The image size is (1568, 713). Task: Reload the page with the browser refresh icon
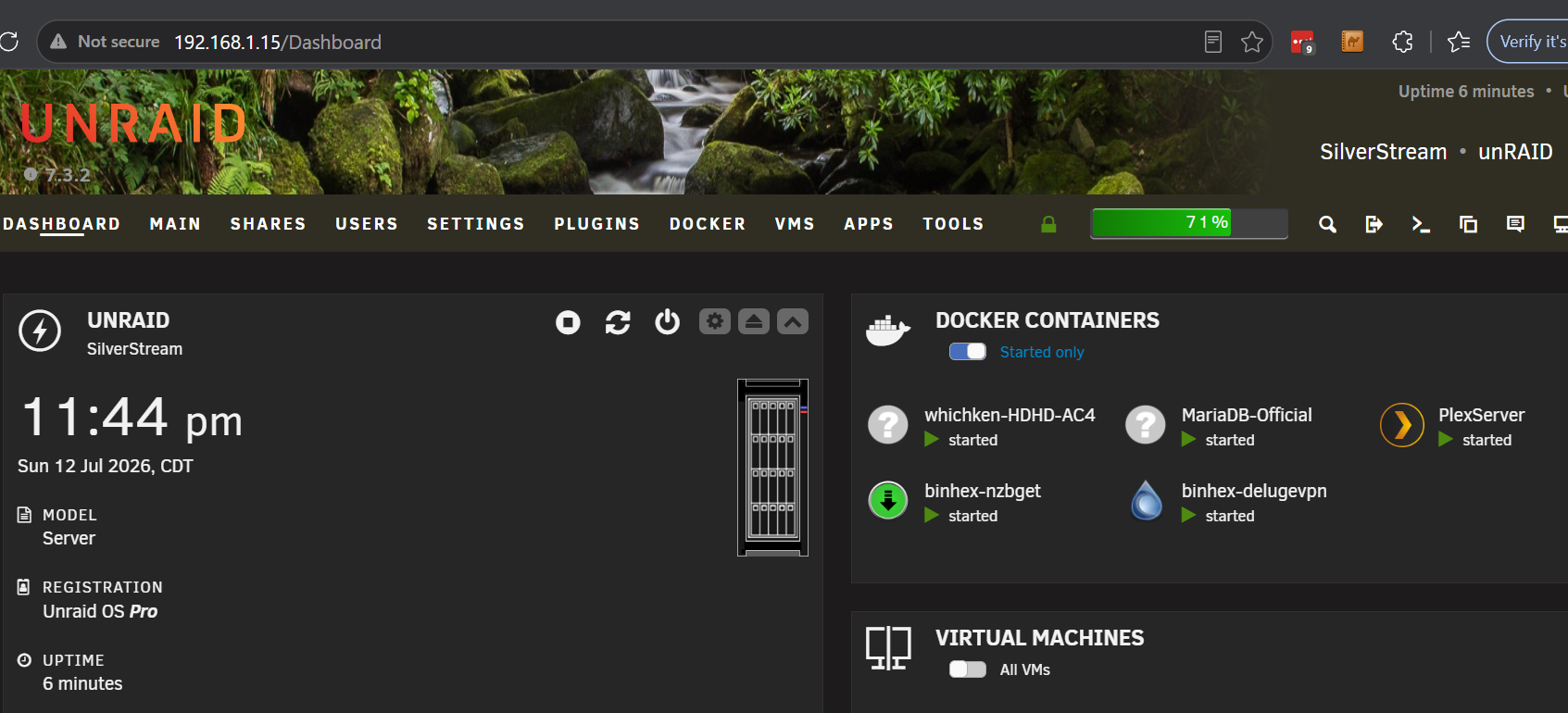[9, 42]
